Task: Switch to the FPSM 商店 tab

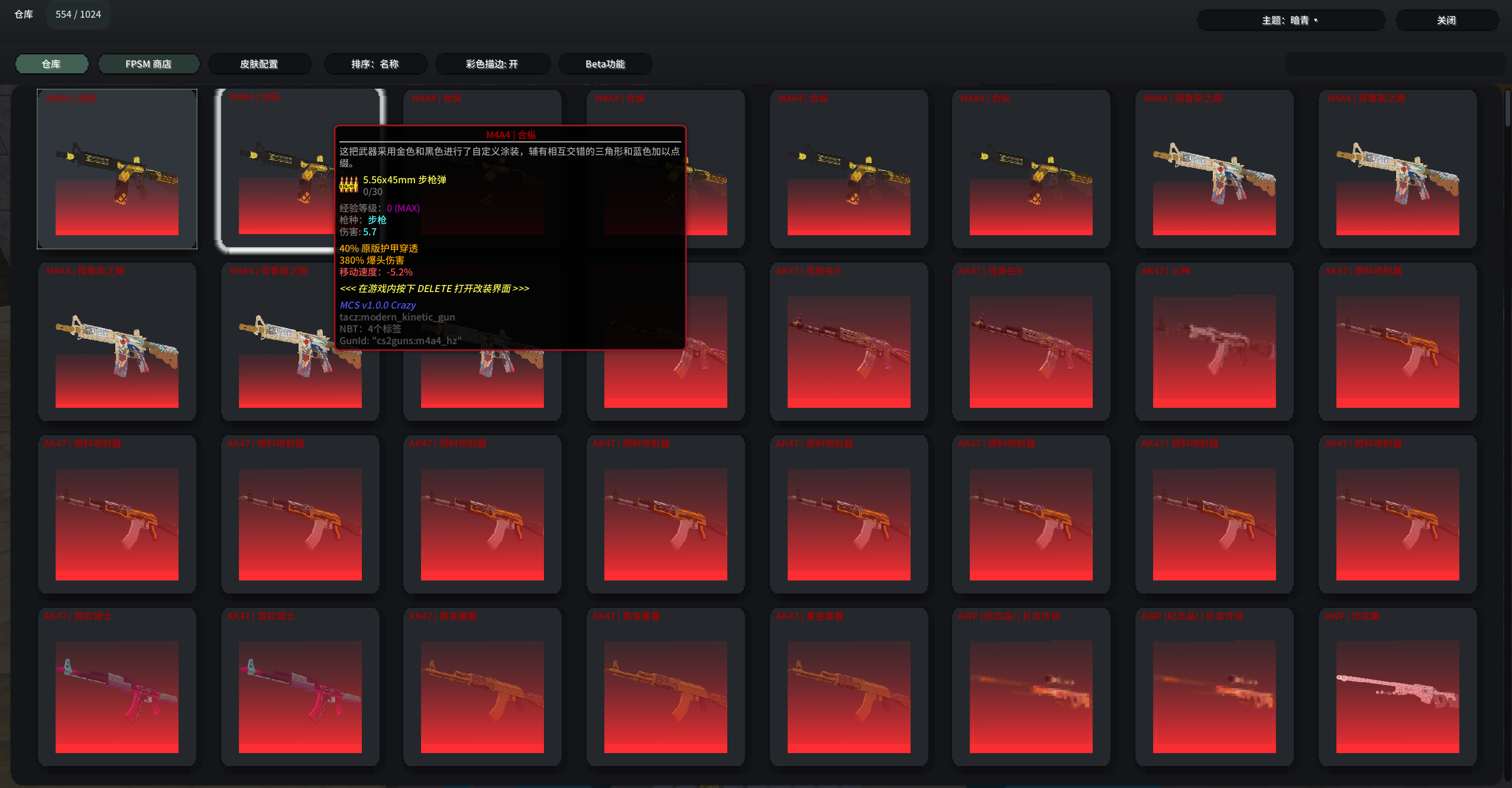Action: (148, 64)
